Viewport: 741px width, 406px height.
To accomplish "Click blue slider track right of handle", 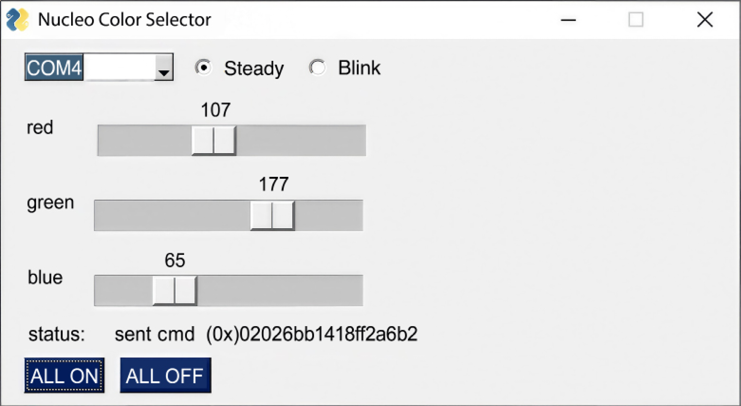I will [x=280, y=290].
